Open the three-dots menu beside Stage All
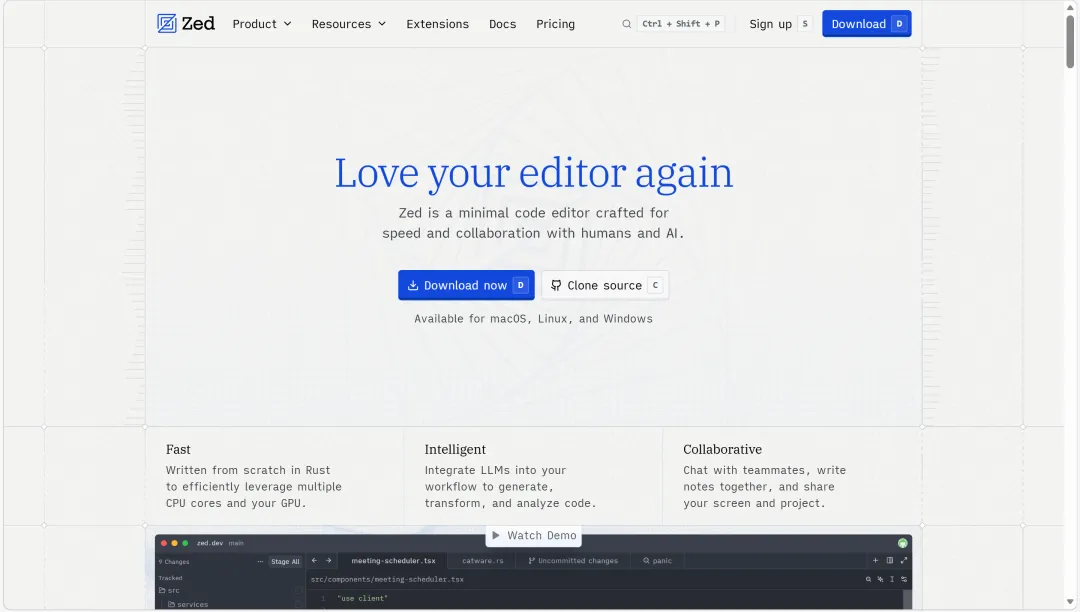This screenshot has width=1080, height=612. 260,561
